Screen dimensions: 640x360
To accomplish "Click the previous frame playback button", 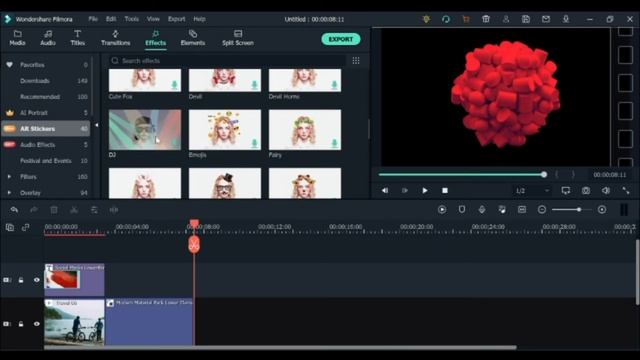I will [x=385, y=191].
